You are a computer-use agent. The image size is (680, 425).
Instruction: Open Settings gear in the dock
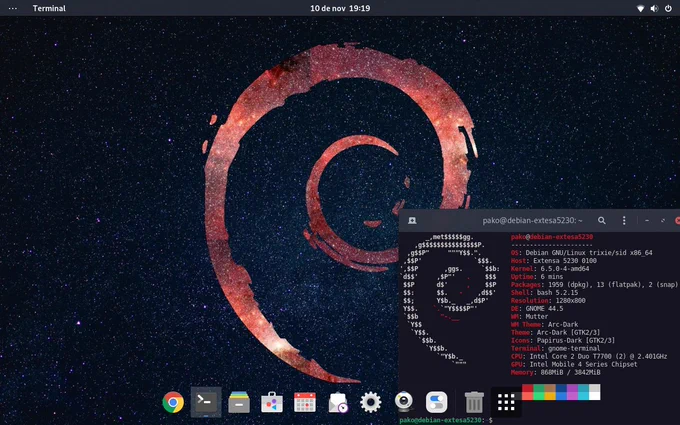pos(371,402)
